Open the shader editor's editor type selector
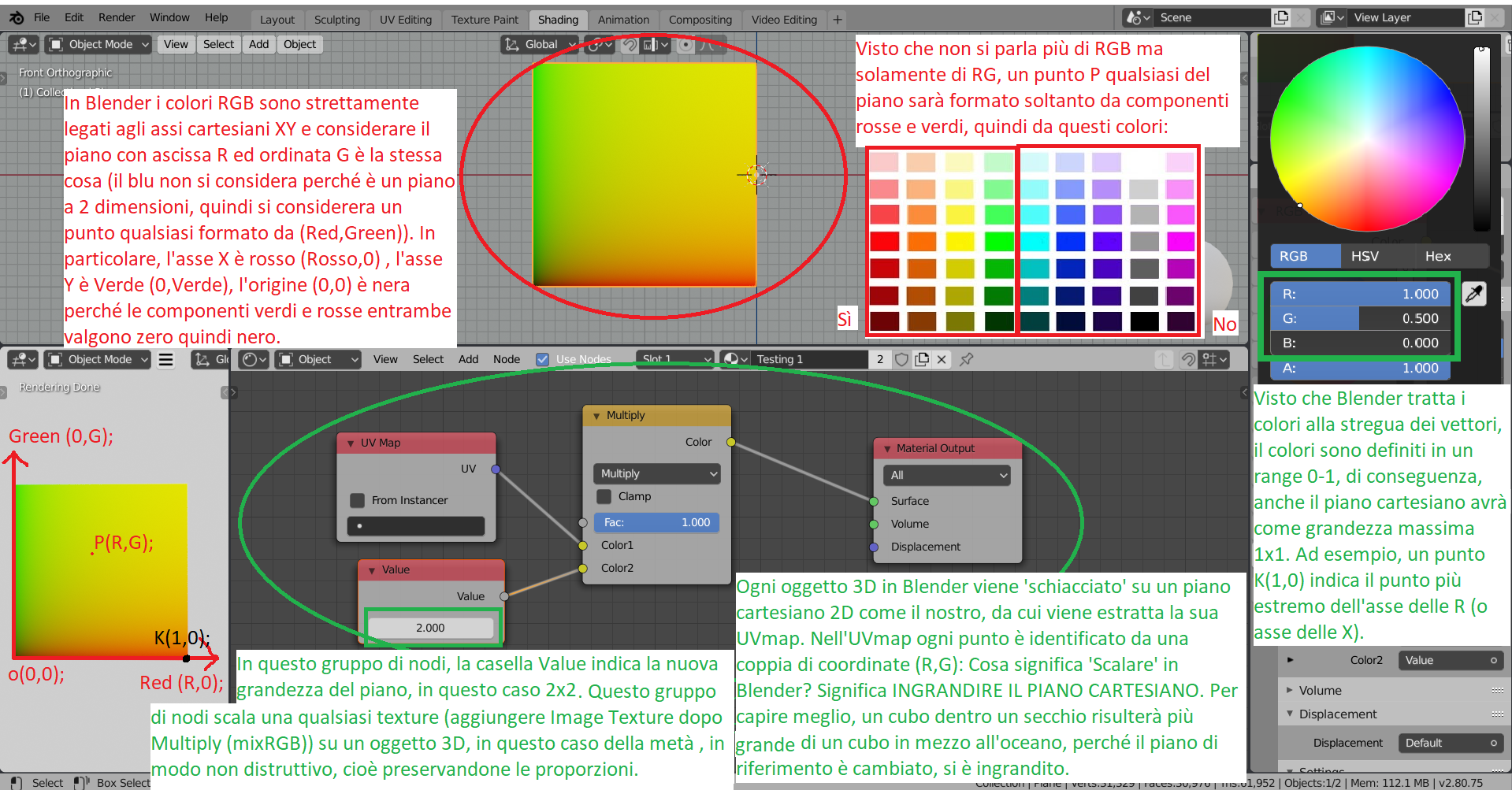This screenshot has width=1512, height=790. (x=254, y=359)
